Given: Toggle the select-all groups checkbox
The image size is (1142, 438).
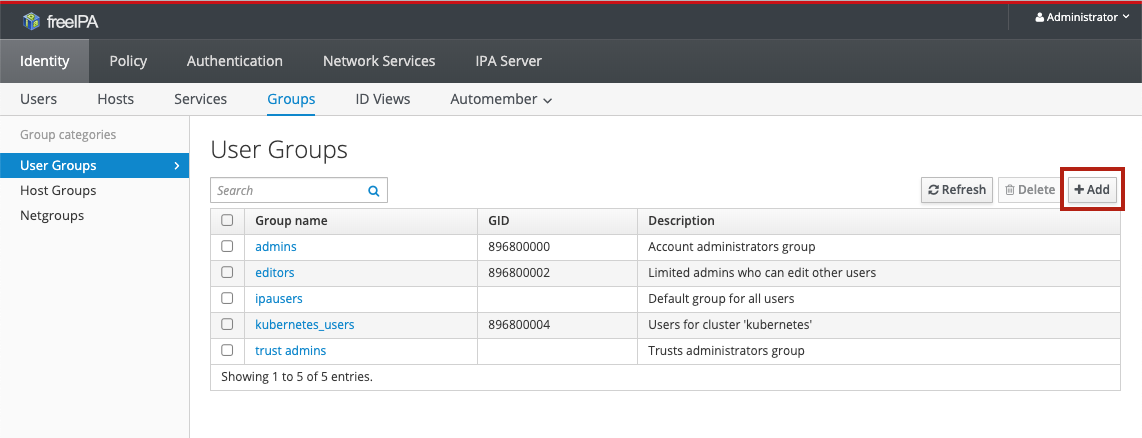Looking at the screenshot, I should 227,220.
